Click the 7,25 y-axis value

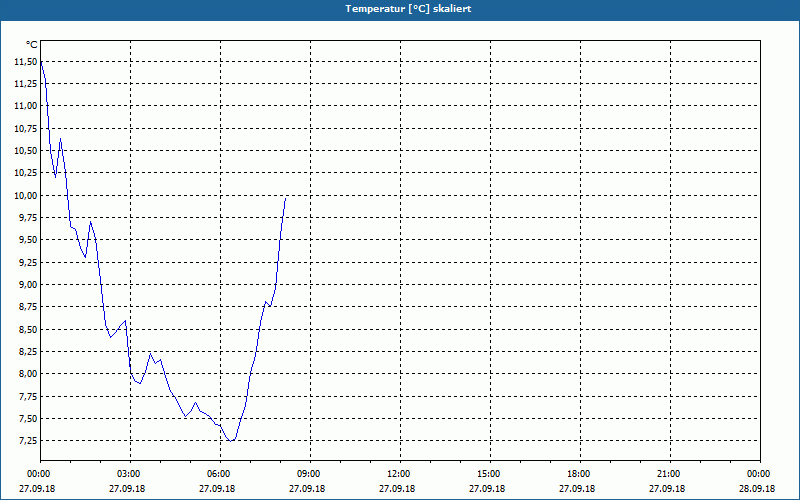(x=28, y=440)
